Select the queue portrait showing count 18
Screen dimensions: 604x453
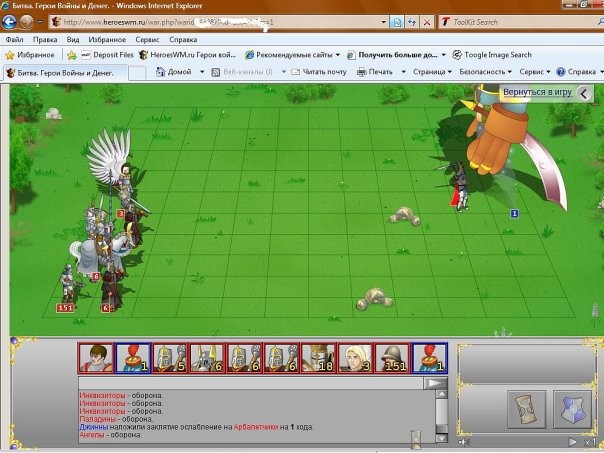[x=318, y=359]
